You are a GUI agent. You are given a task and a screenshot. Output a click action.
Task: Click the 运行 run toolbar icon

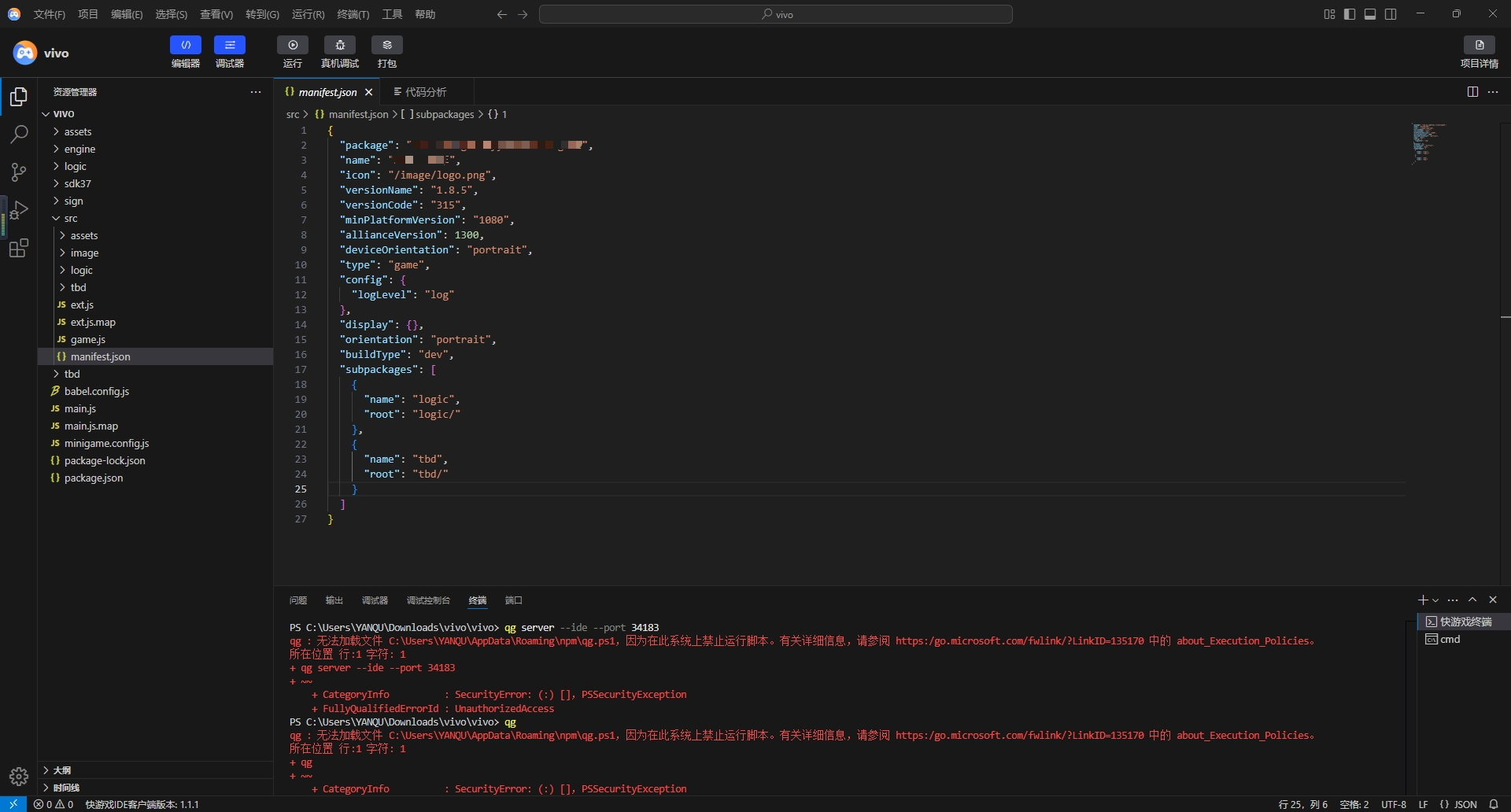[x=293, y=46]
